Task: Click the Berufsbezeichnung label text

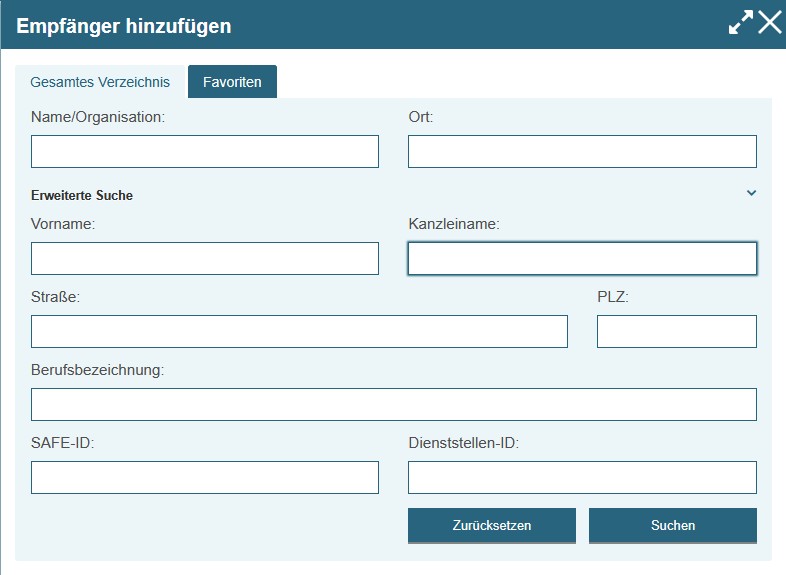Action: pyautogui.click(x=97, y=370)
